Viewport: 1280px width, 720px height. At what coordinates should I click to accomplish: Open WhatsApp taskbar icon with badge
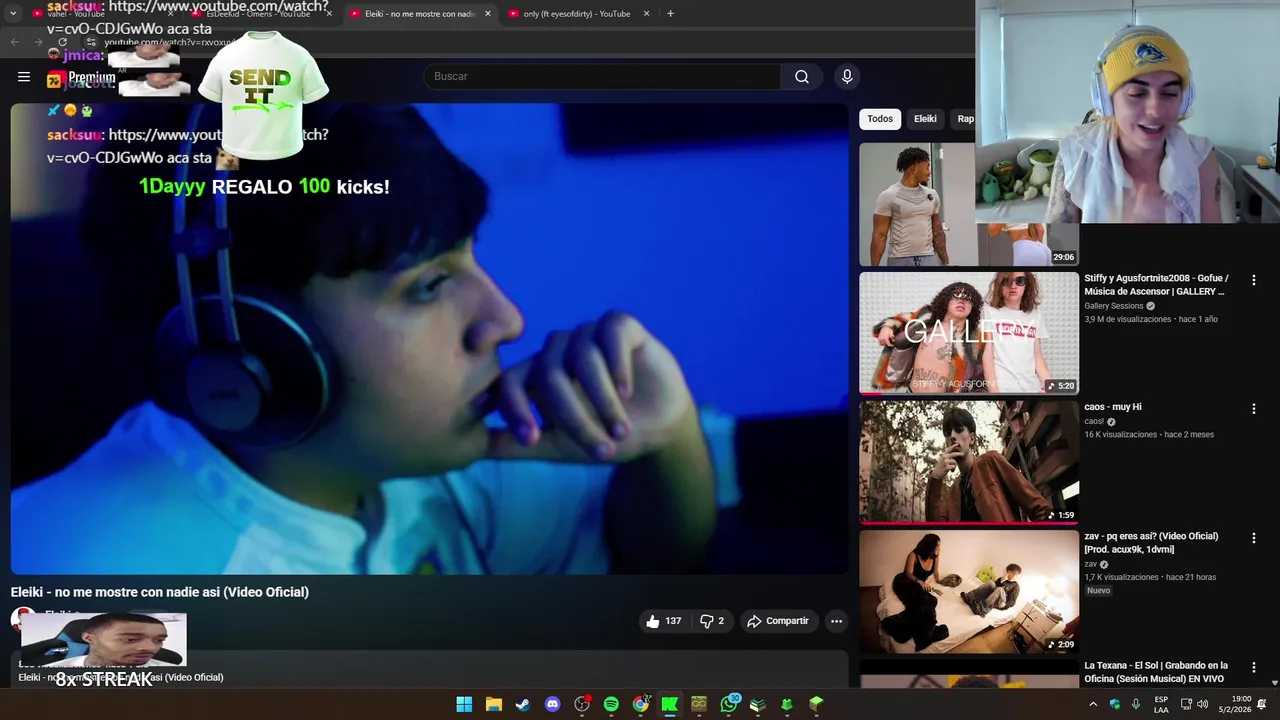[729, 704]
